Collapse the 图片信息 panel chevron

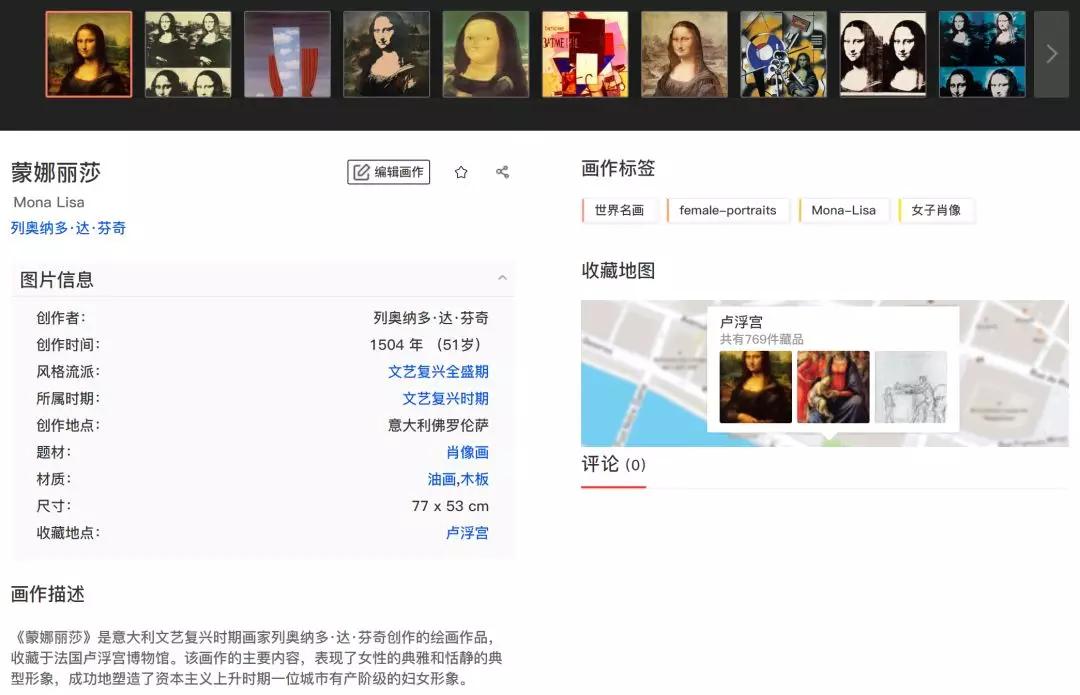pyautogui.click(x=503, y=278)
